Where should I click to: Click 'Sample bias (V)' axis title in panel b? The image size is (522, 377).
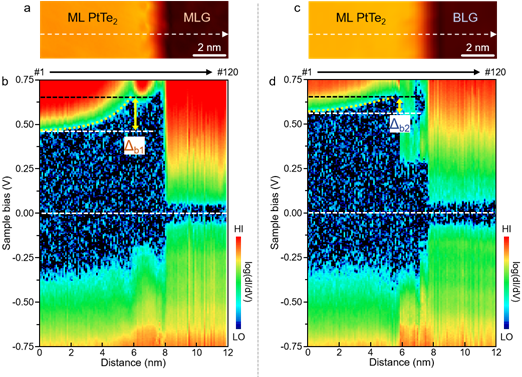(x=6, y=213)
